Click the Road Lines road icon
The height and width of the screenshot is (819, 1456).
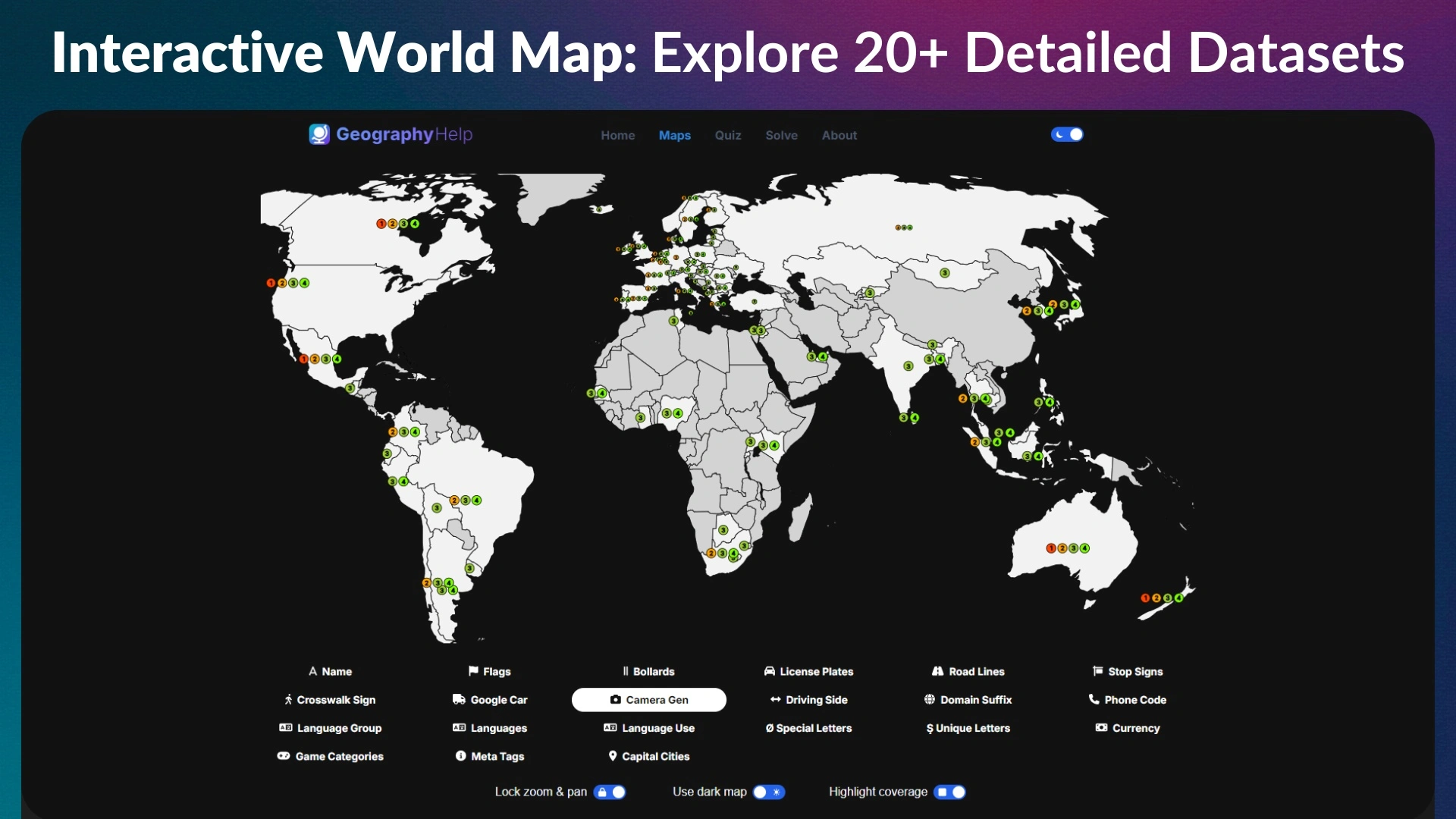point(938,671)
